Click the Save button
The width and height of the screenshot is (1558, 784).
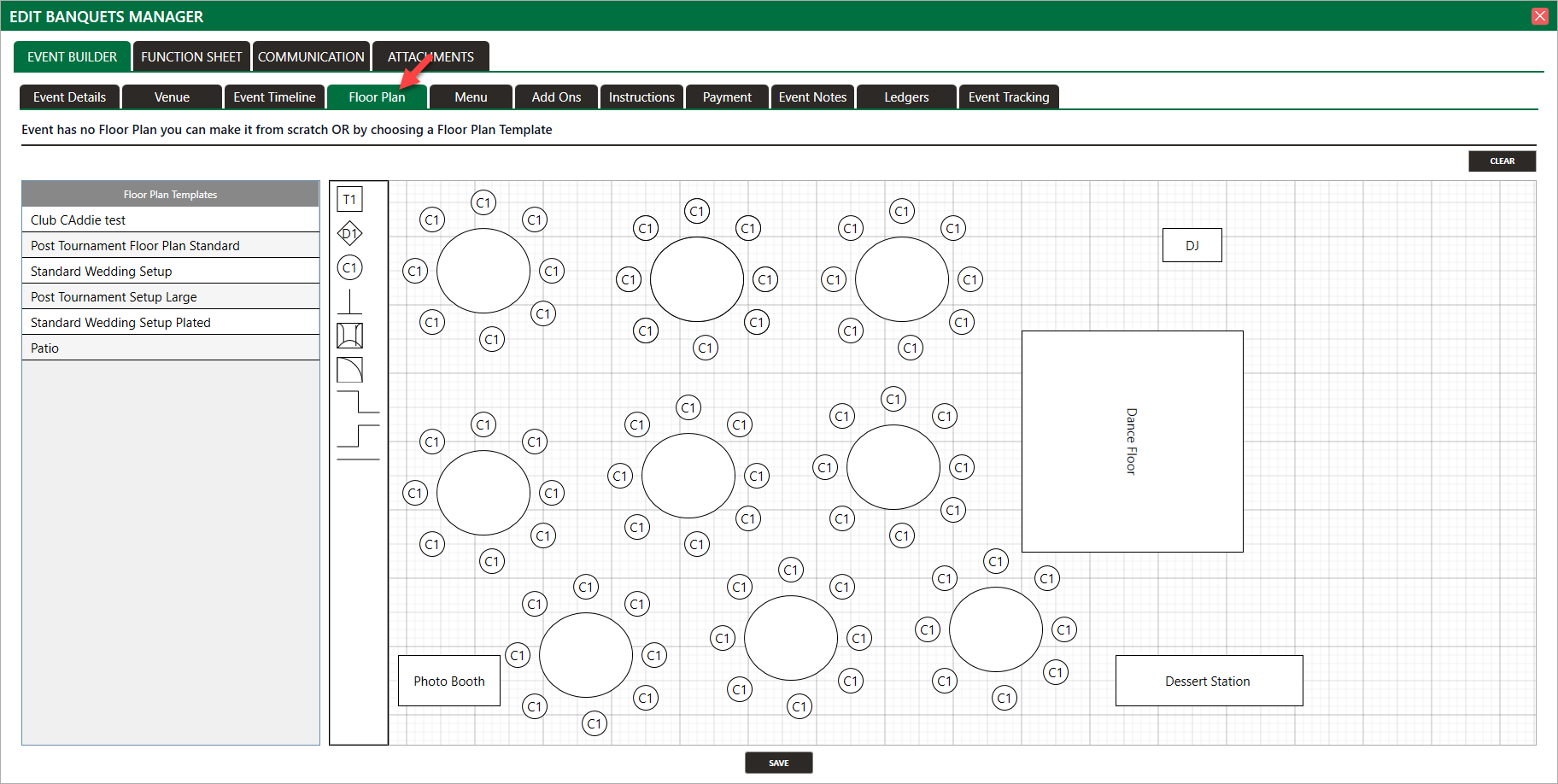click(778, 763)
